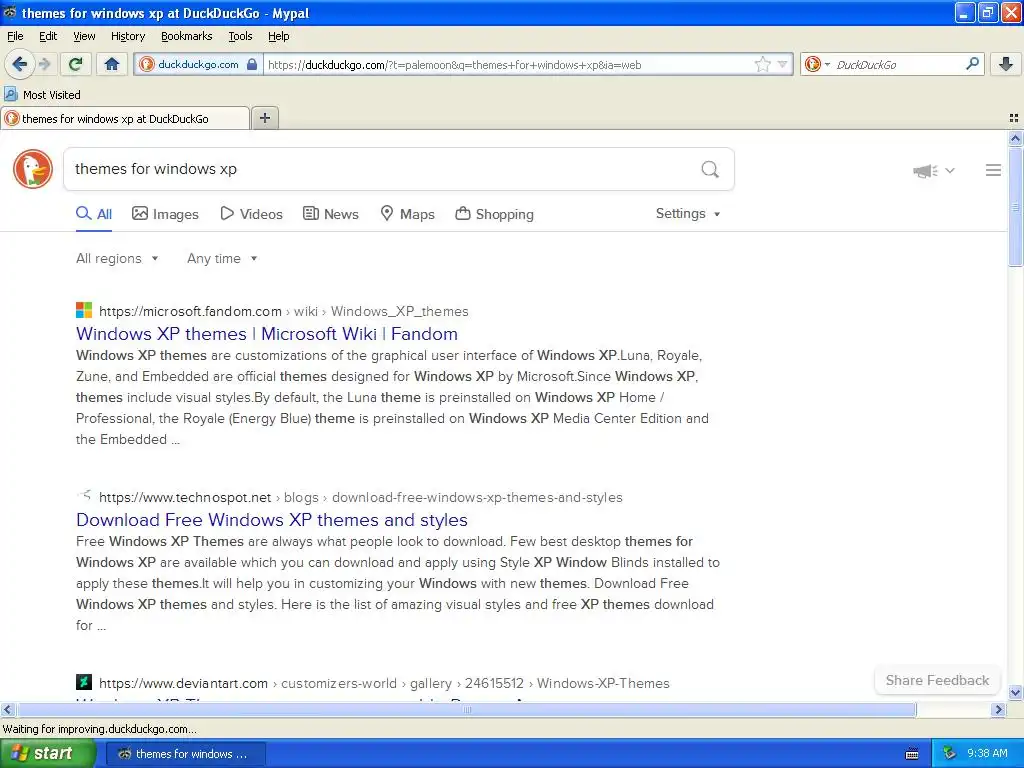Open Download Free Windows XP themes link
Image resolution: width=1024 pixels, height=768 pixels.
coord(272,520)
